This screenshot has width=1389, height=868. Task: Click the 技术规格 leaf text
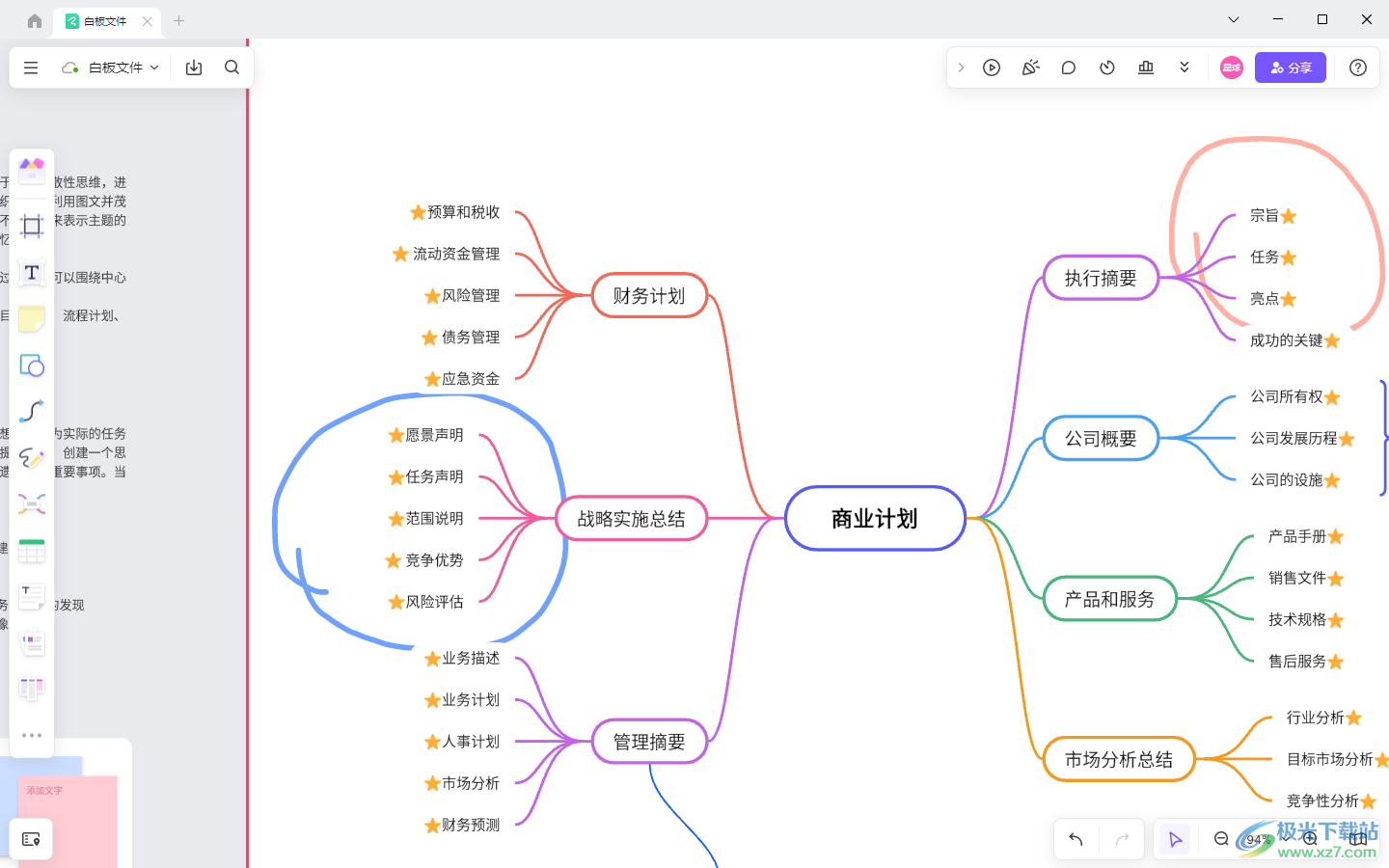coord(1297,620)
